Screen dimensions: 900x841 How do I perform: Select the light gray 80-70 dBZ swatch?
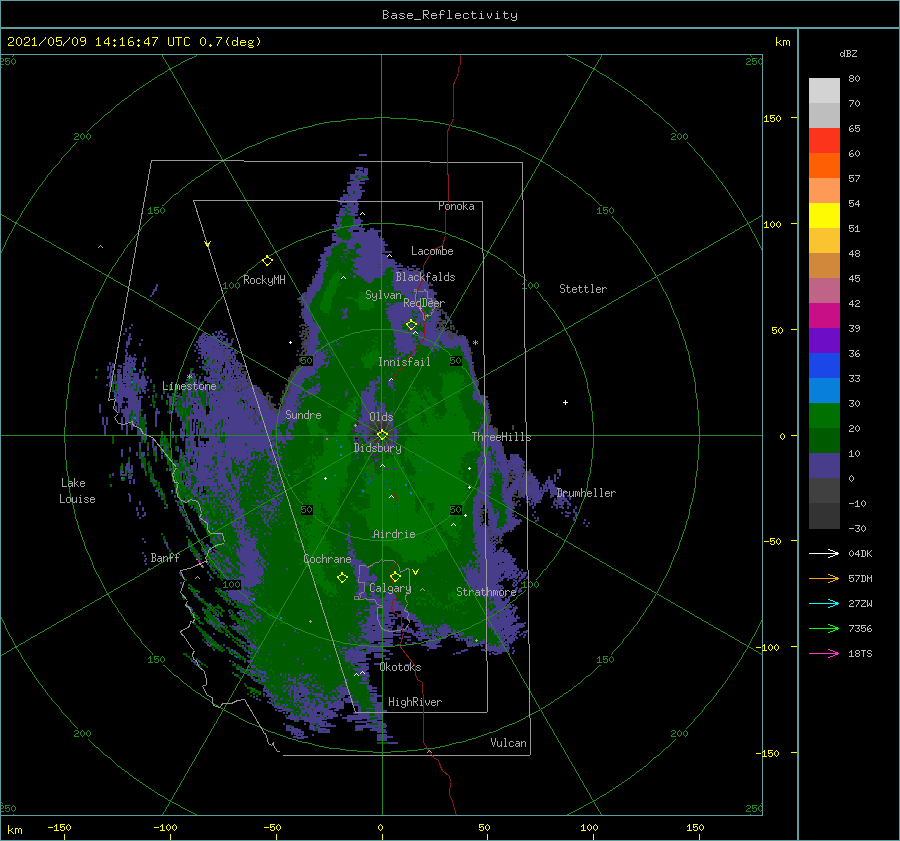tap(824, 91)
